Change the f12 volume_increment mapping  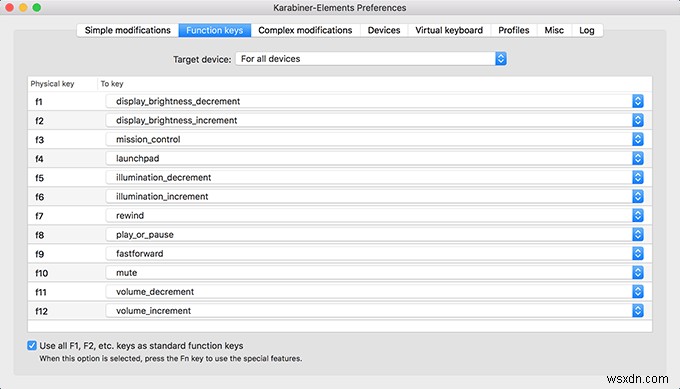coord(375,311)
